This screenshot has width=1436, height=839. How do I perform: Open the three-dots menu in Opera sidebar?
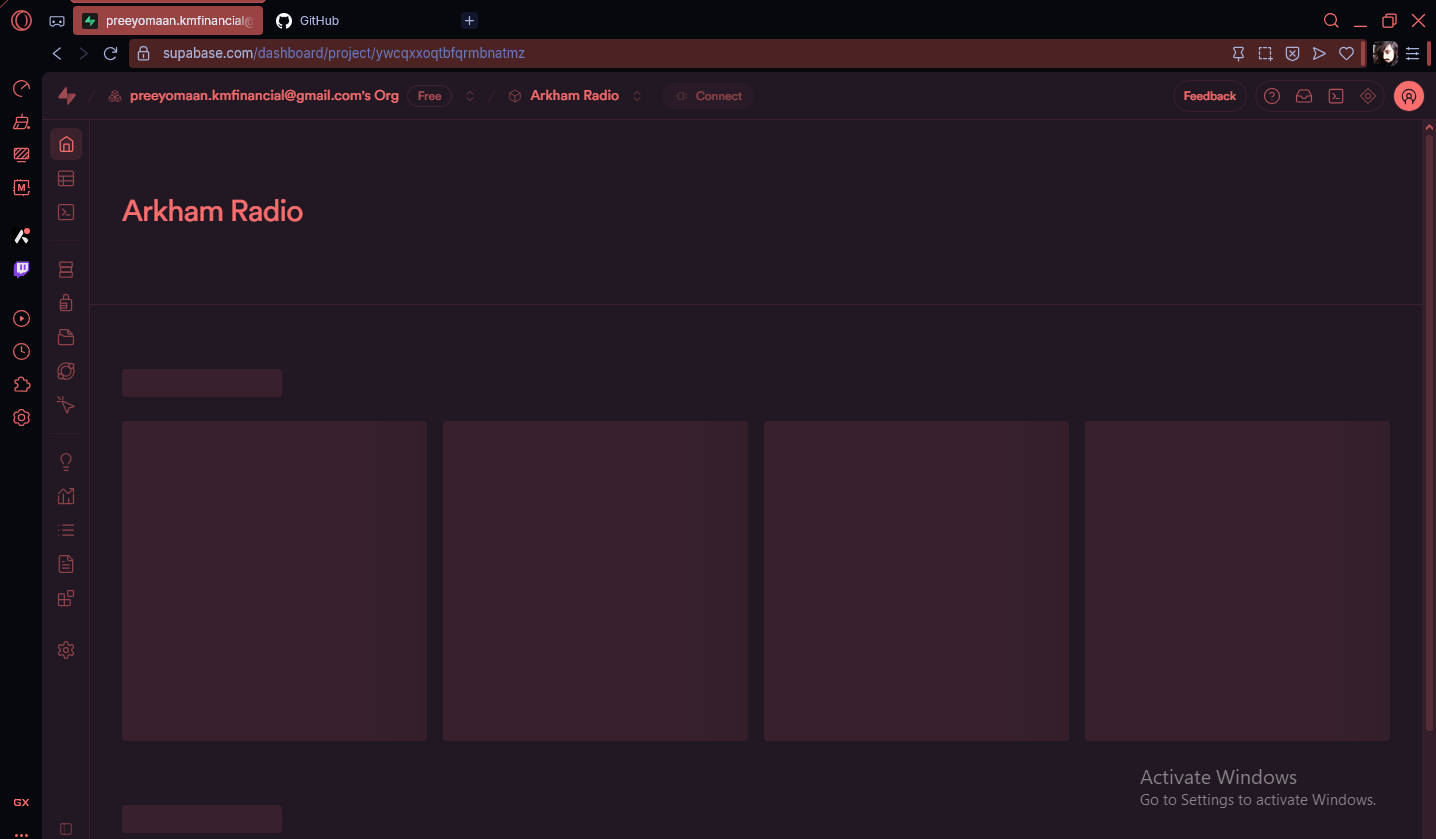coord(21,833)
